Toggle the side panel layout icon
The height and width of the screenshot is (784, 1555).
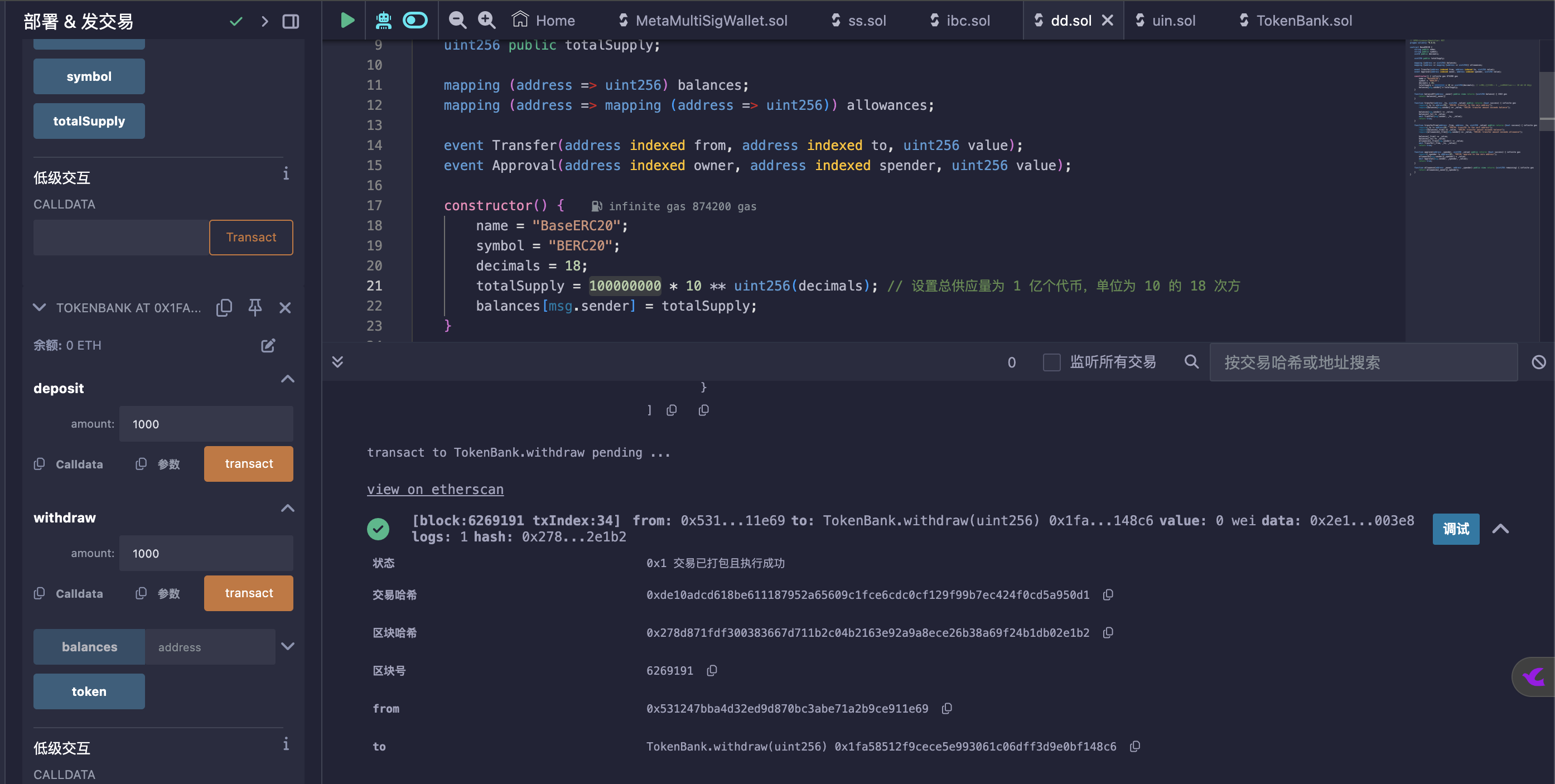pyautogui.click(x=291, y=21)
